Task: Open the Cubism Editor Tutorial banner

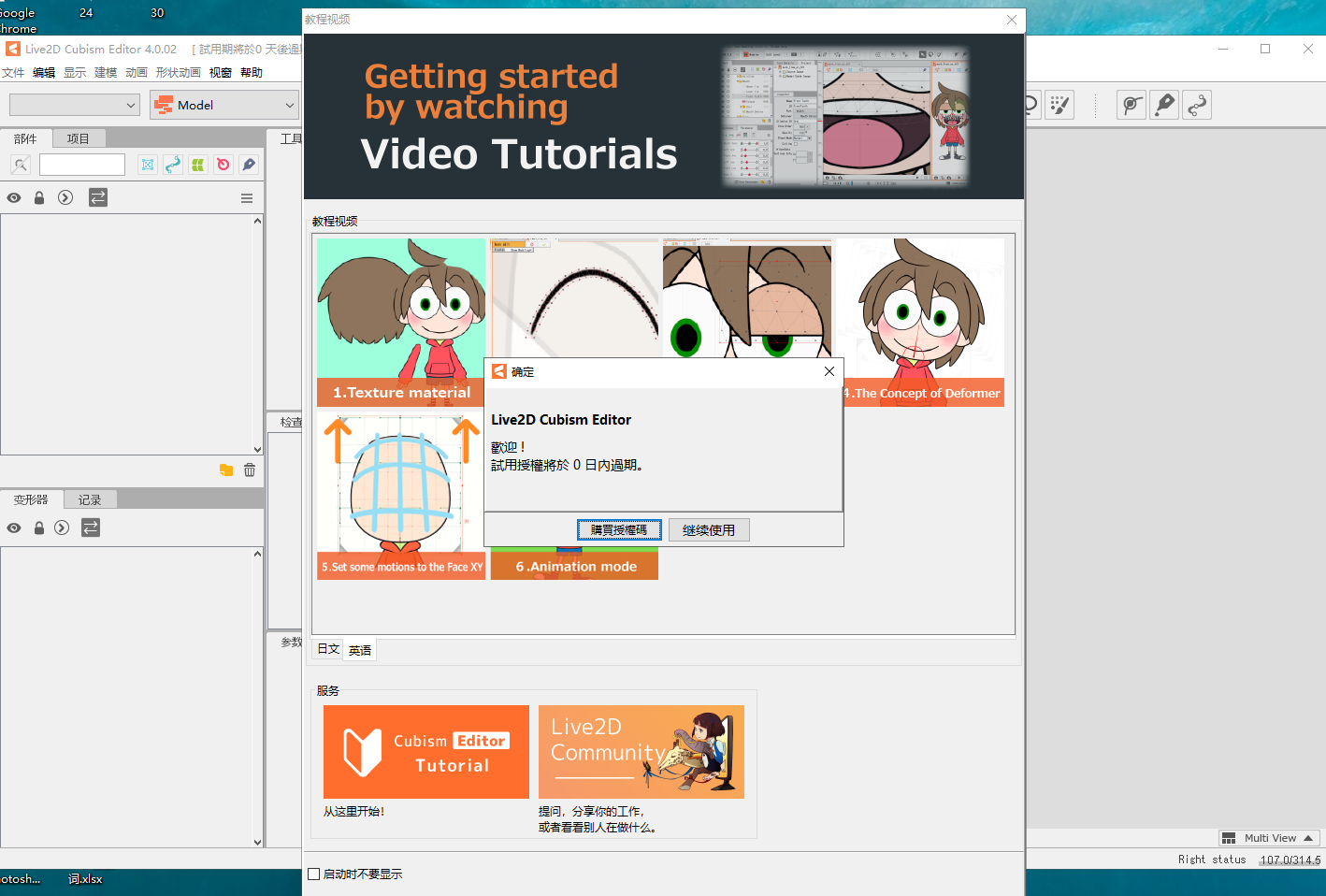Action: 426,752
